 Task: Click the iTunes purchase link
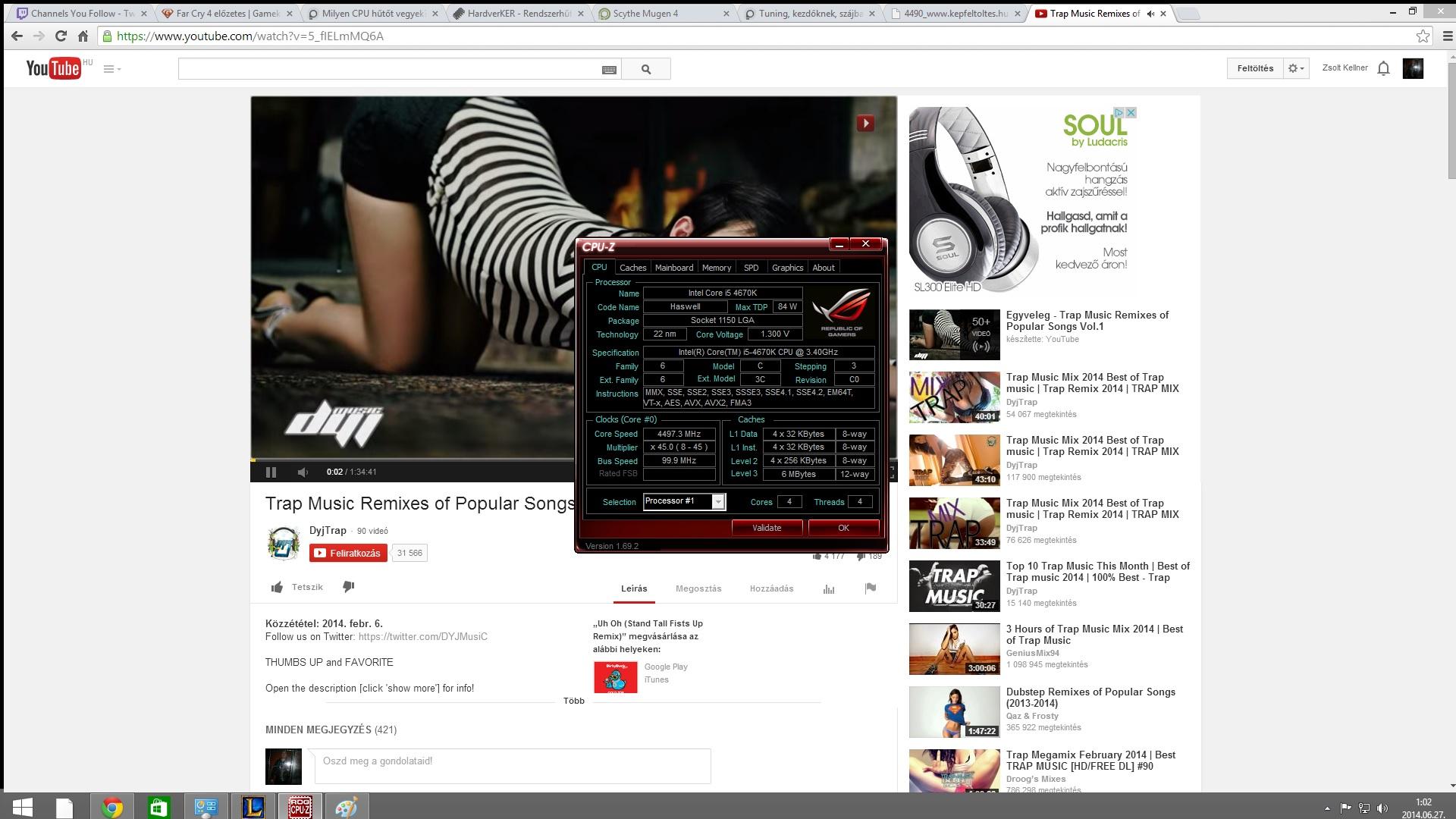coord(657,679)
